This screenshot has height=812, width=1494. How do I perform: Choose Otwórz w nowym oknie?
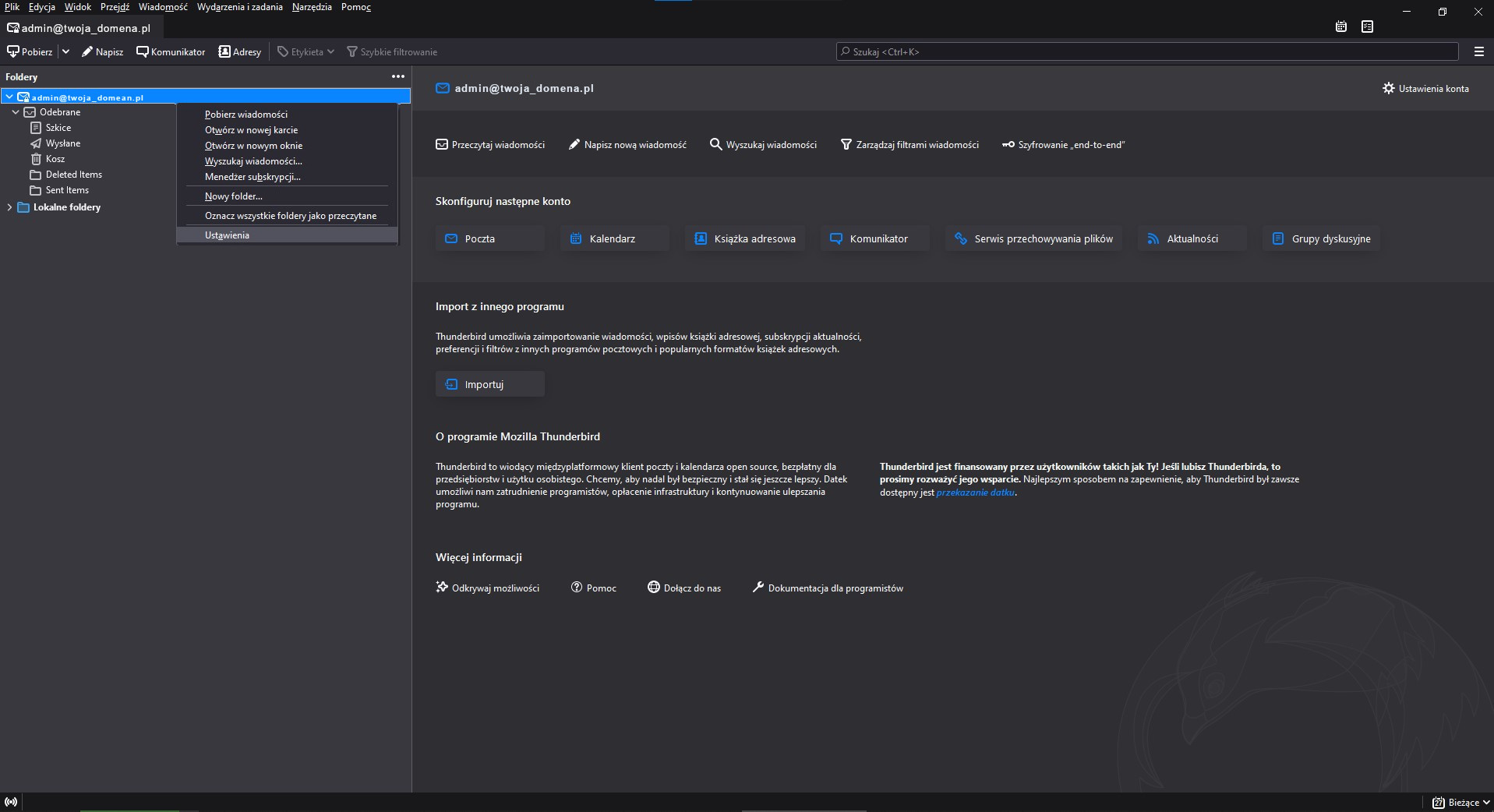pyautogui.click(x=288, y=146)
